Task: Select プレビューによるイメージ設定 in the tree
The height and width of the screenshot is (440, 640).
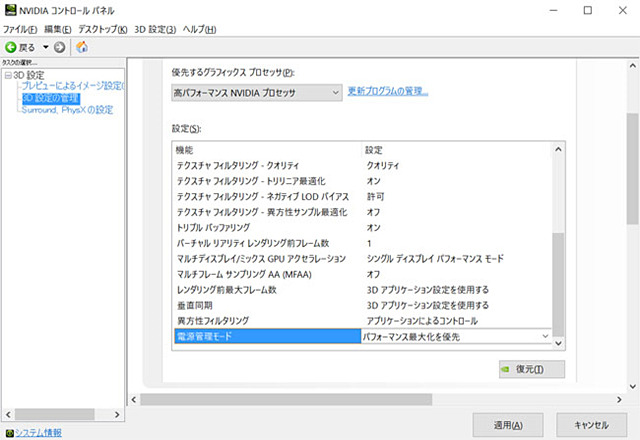Action: coord(73,86)
